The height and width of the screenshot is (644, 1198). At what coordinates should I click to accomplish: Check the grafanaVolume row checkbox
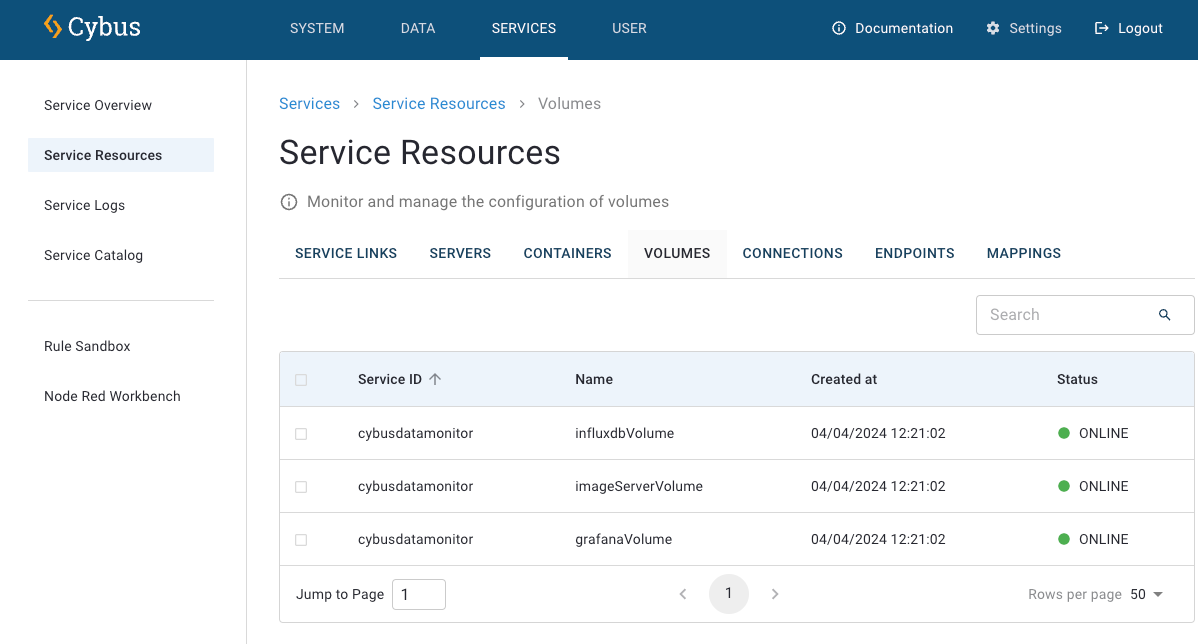pyautogui.click(x=301, y=540)
